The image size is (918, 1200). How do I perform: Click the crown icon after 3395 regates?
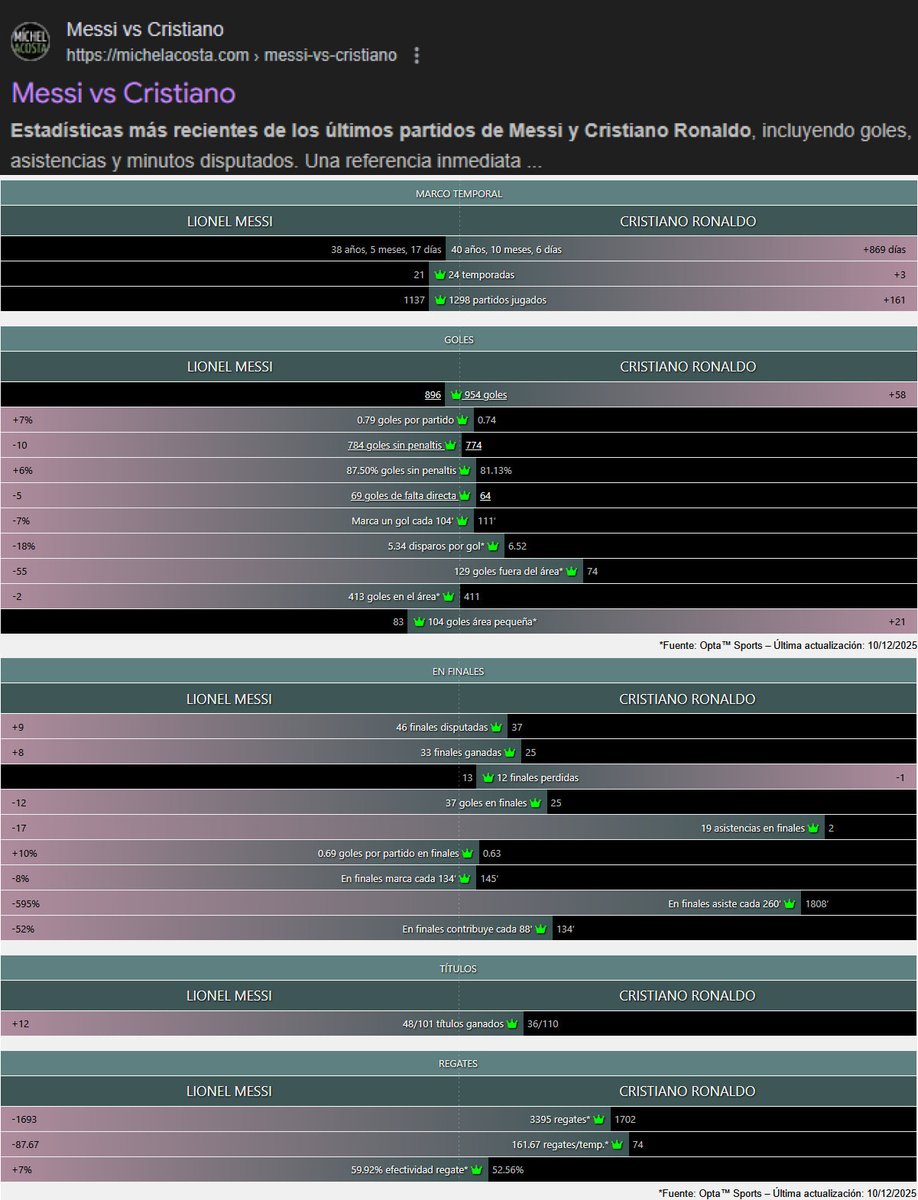click(x=599, y=1119)
